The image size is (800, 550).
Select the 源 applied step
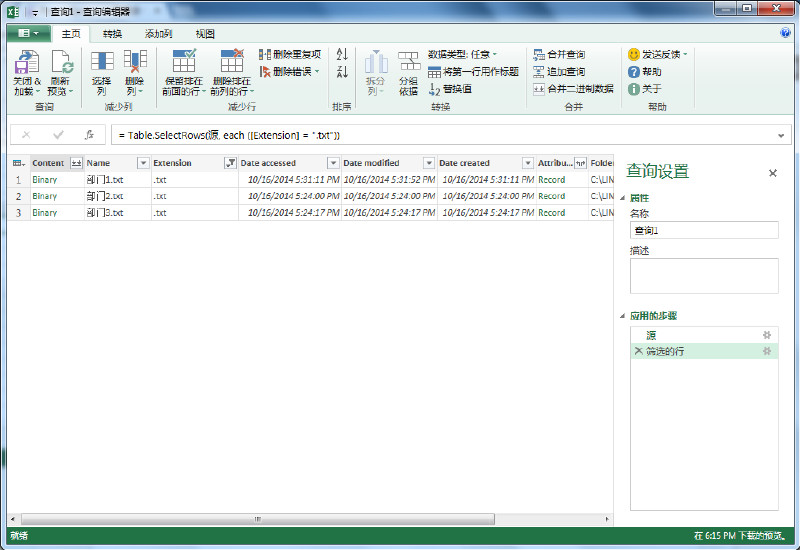(x=704, y=335)
